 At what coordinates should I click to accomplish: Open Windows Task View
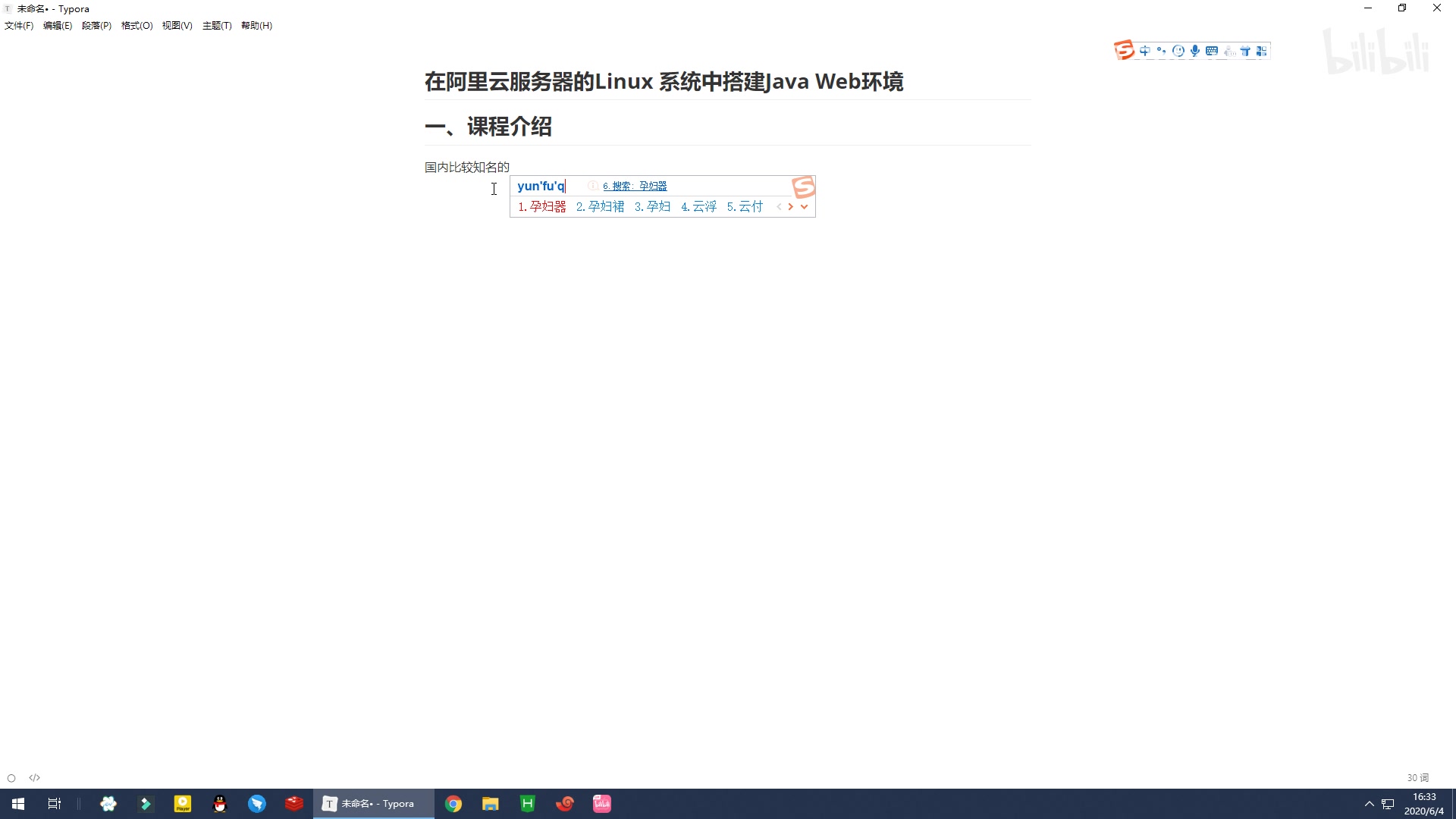[54, 804]
